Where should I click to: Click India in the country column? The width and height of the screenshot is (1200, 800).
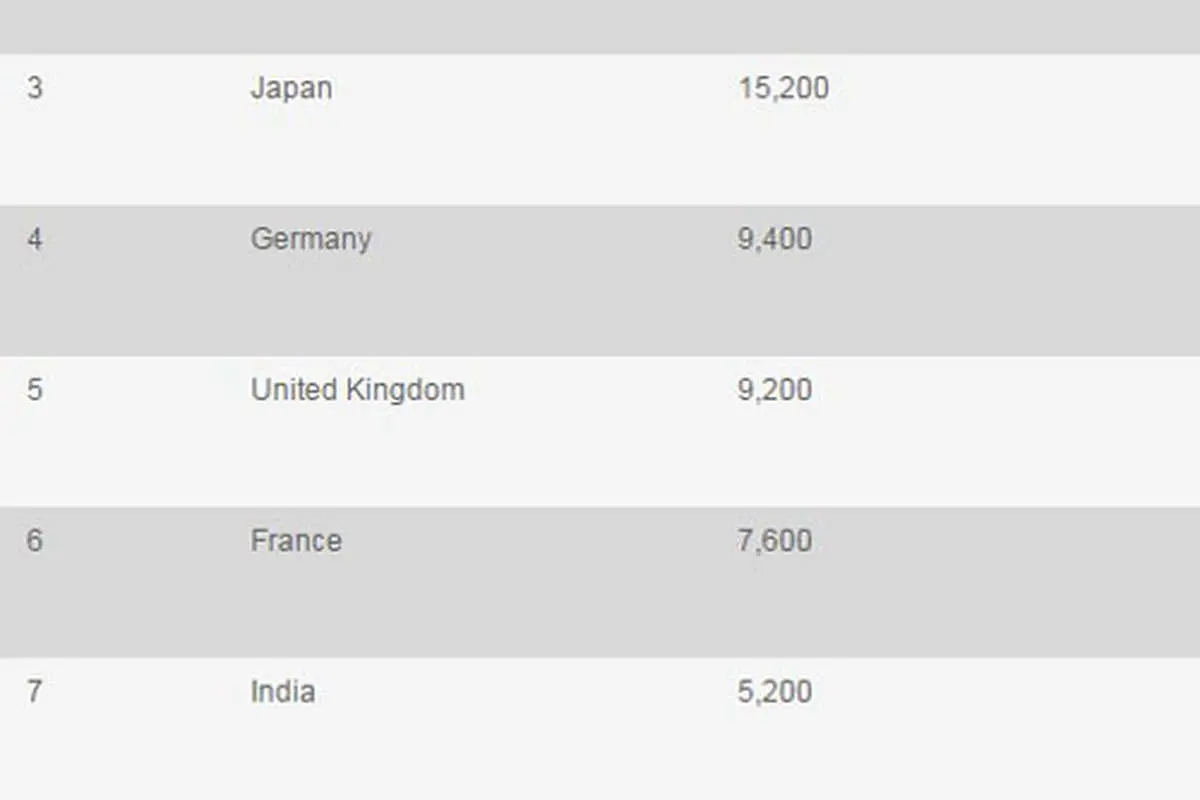pos(283,691)
